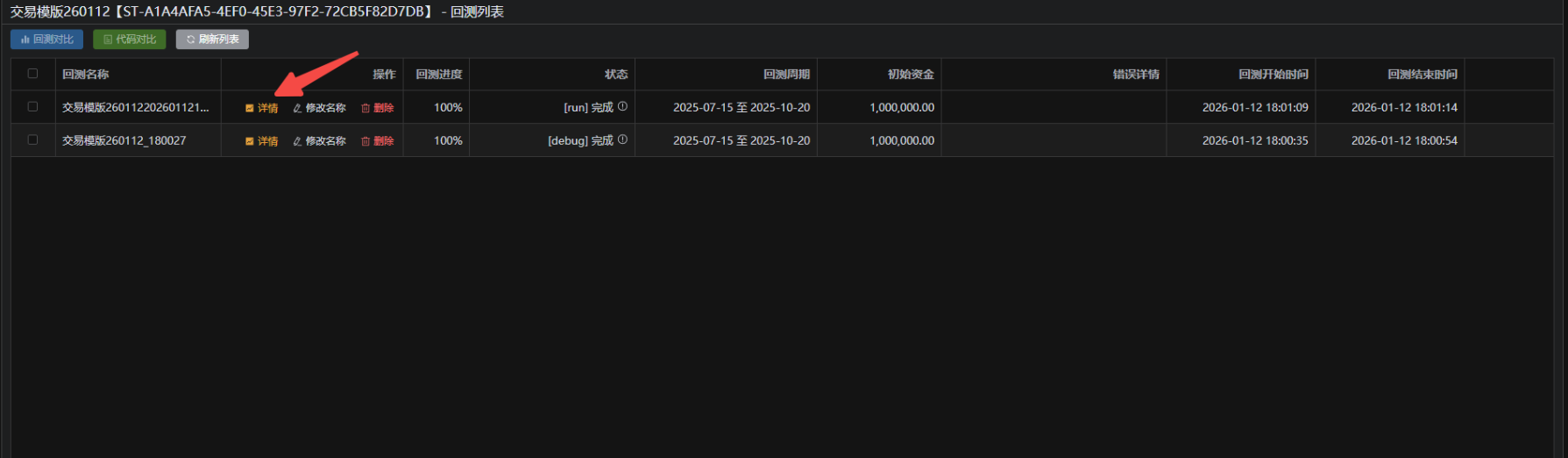
Task: Click the 回测开始时间 column header
Action: pos(1273,75)
